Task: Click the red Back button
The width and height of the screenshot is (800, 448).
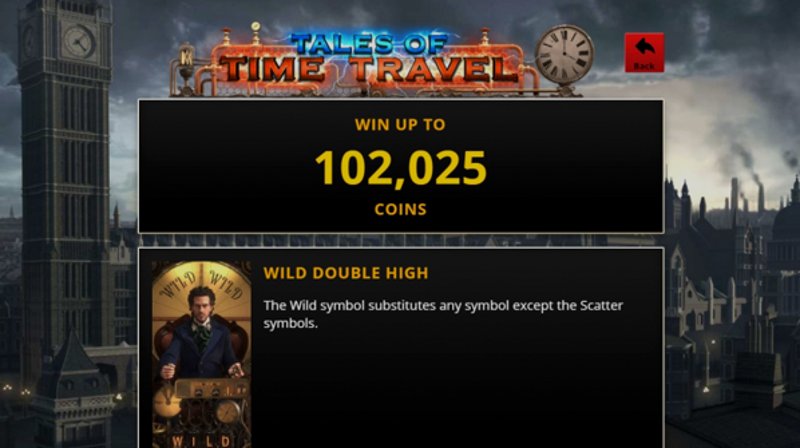Action: (644, 53)
